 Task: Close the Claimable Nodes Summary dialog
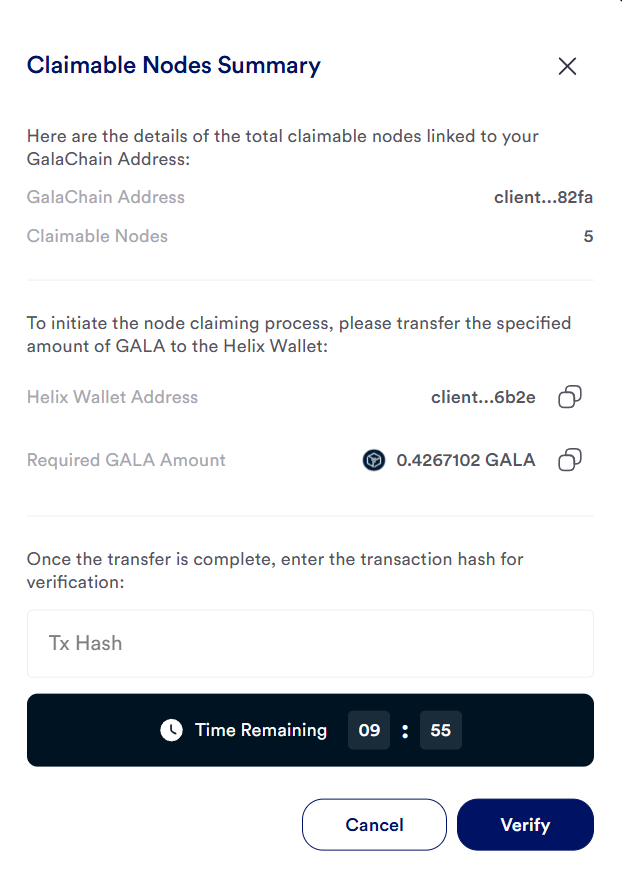[x=567, y=66]
